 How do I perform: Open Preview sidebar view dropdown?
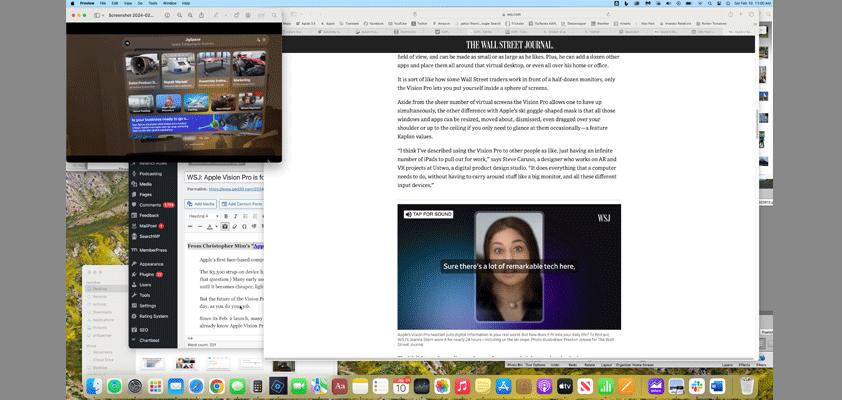103,15
